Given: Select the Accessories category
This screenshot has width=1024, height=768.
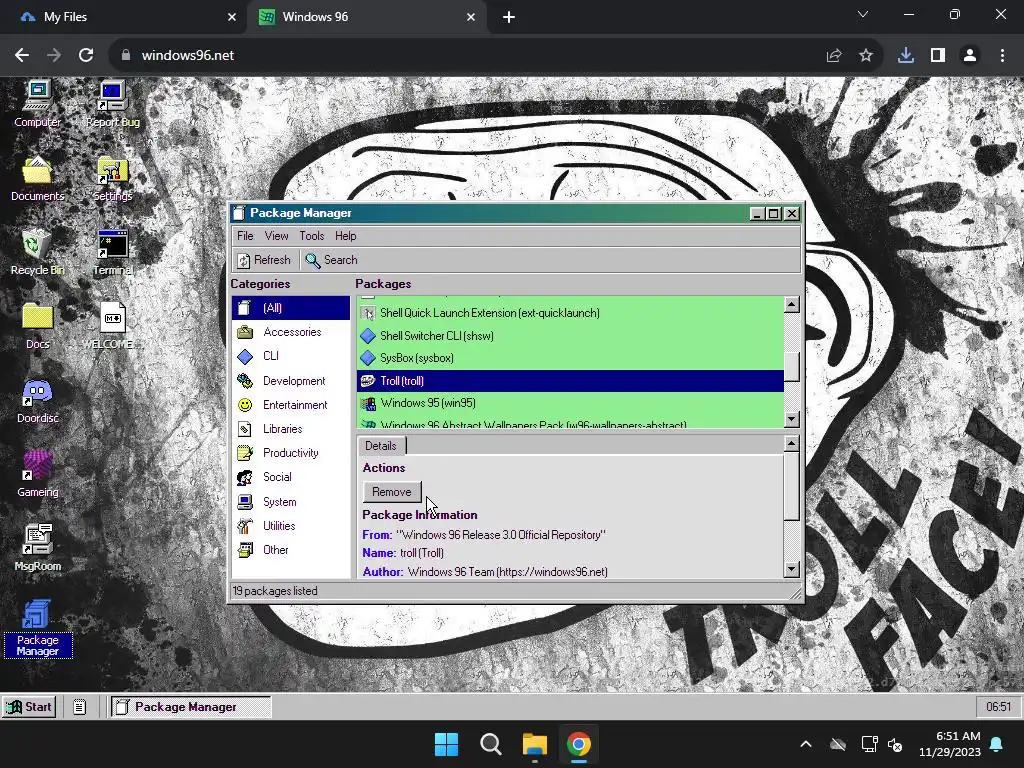Looking at the screenshot, I should (291, 332).
